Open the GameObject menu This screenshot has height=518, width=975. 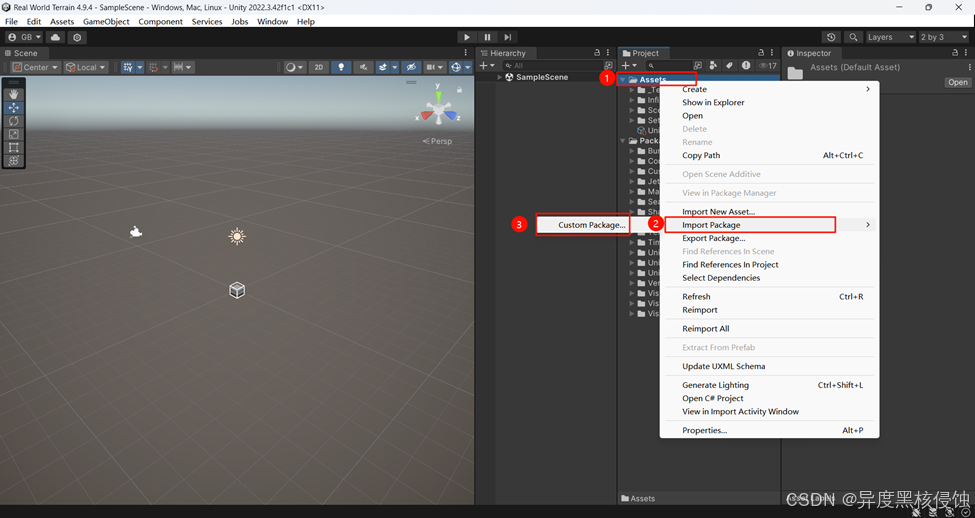[106, 21]
